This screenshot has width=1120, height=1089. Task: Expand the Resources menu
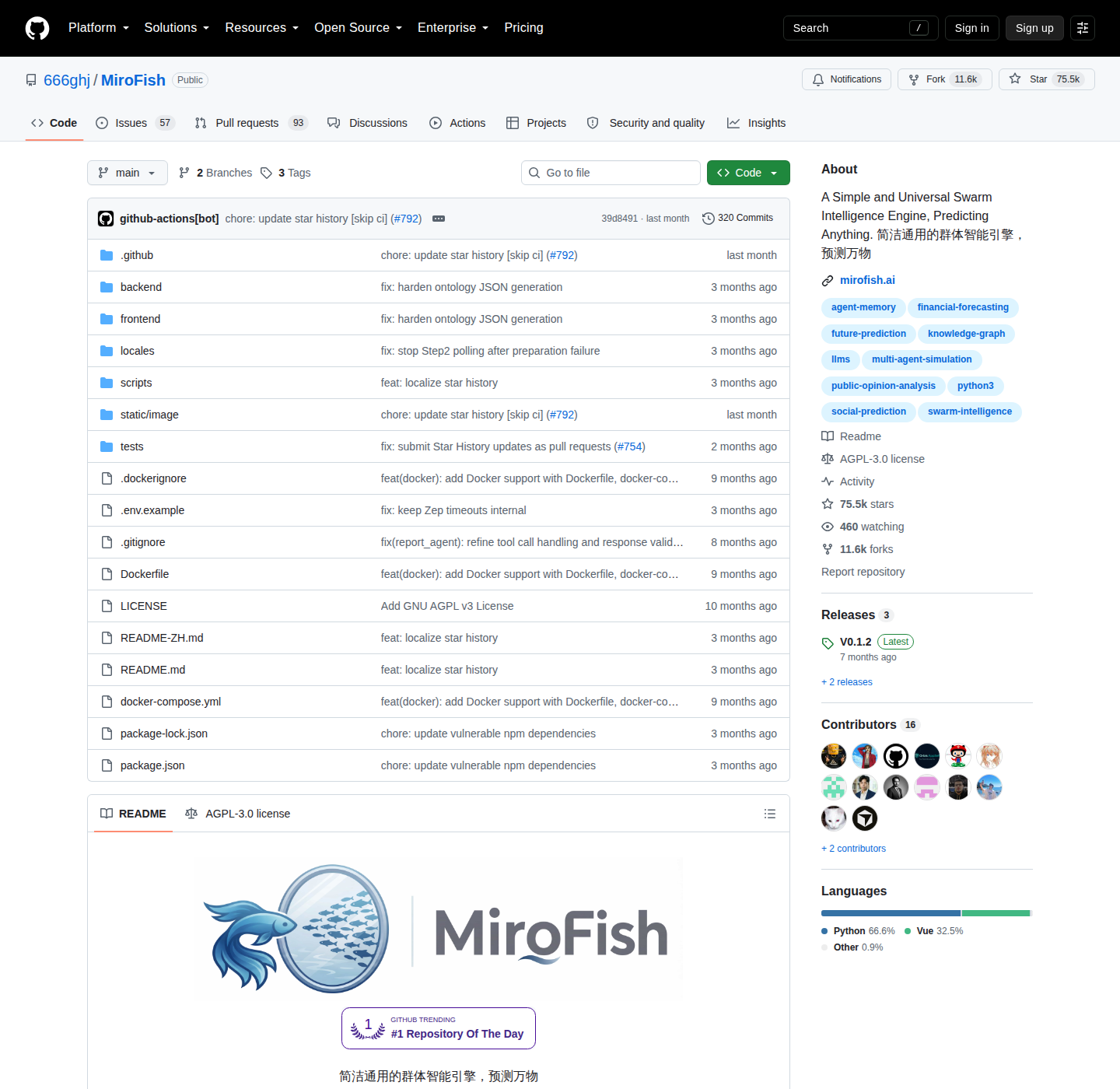262,28
